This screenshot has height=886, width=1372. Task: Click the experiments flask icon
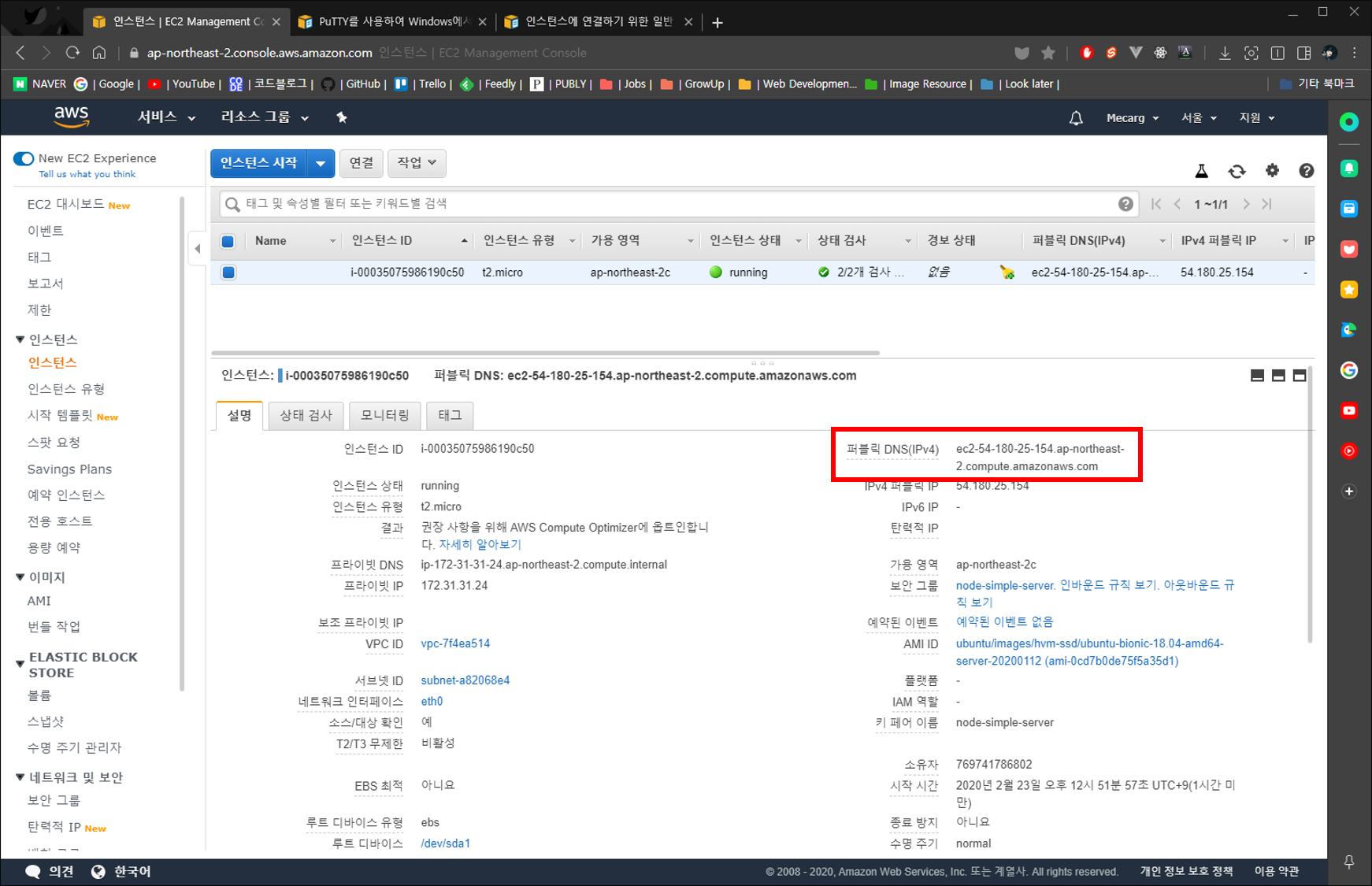(x=1202, y=171)
